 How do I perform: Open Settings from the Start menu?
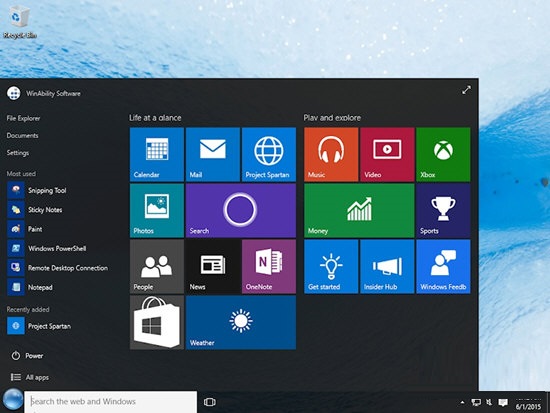tap(18, 153)
